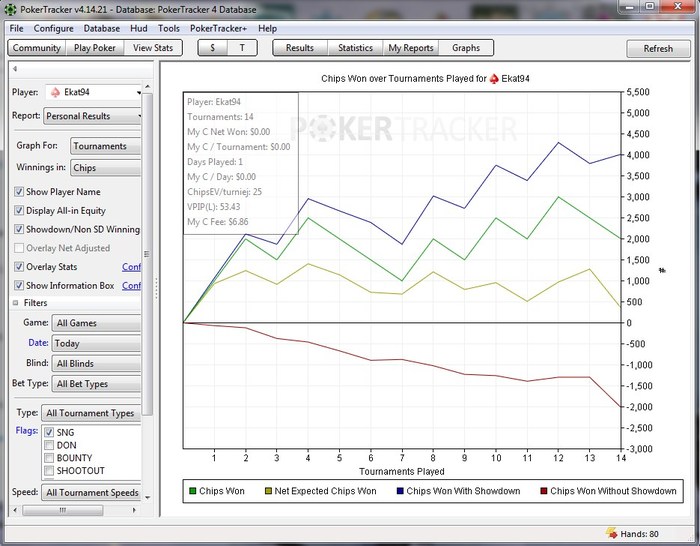
Task: Click Configure link next to Show Information Box
Action: coord(131,286)
